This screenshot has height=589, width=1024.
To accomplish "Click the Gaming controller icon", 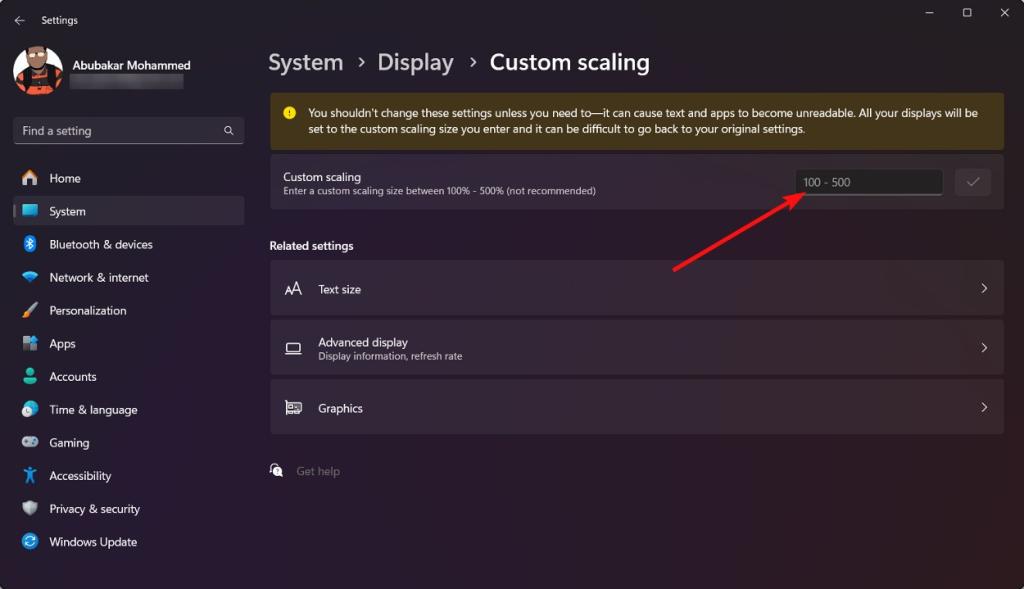I will (30, 442).
